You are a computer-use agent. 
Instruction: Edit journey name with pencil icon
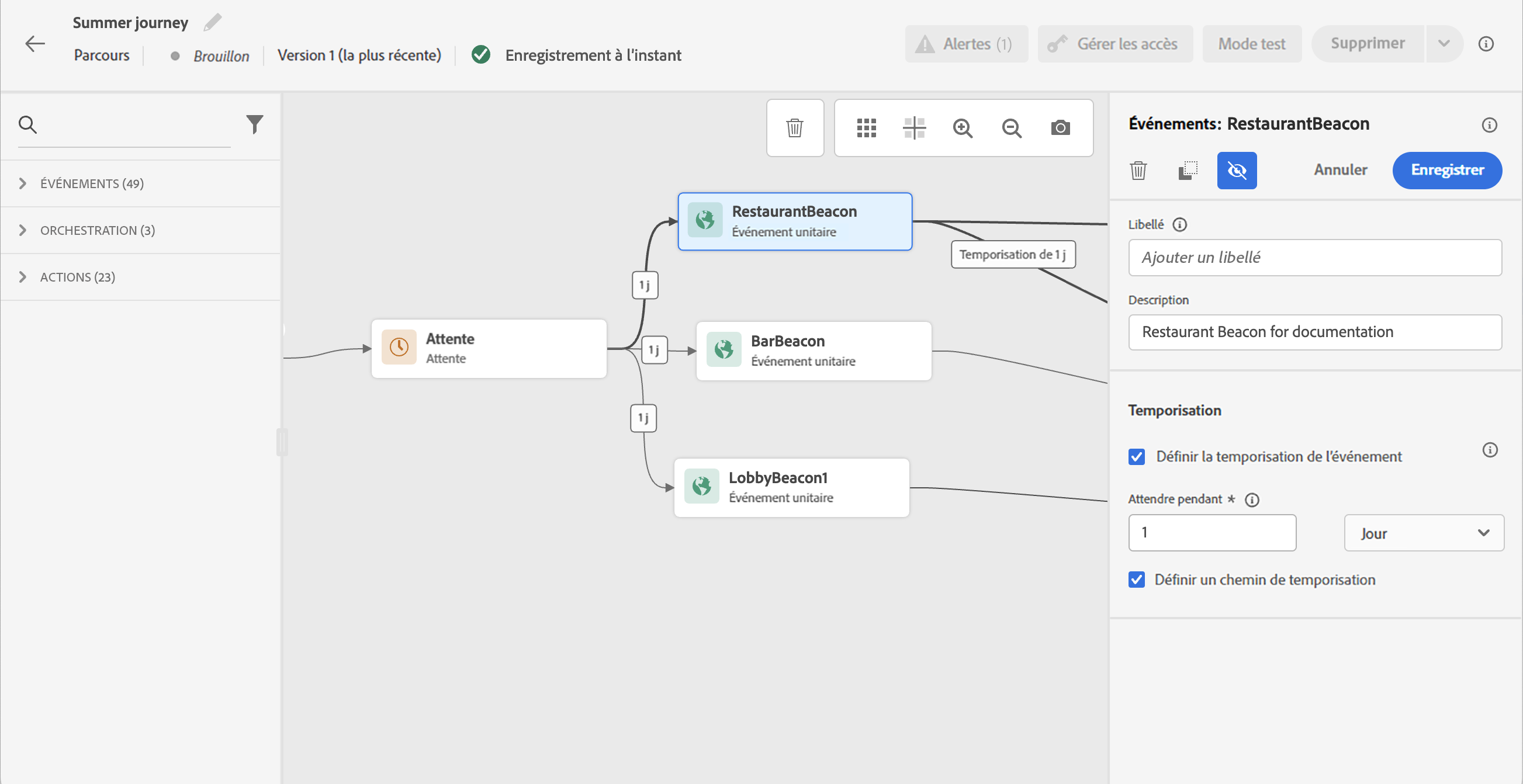tap(212, 22)
